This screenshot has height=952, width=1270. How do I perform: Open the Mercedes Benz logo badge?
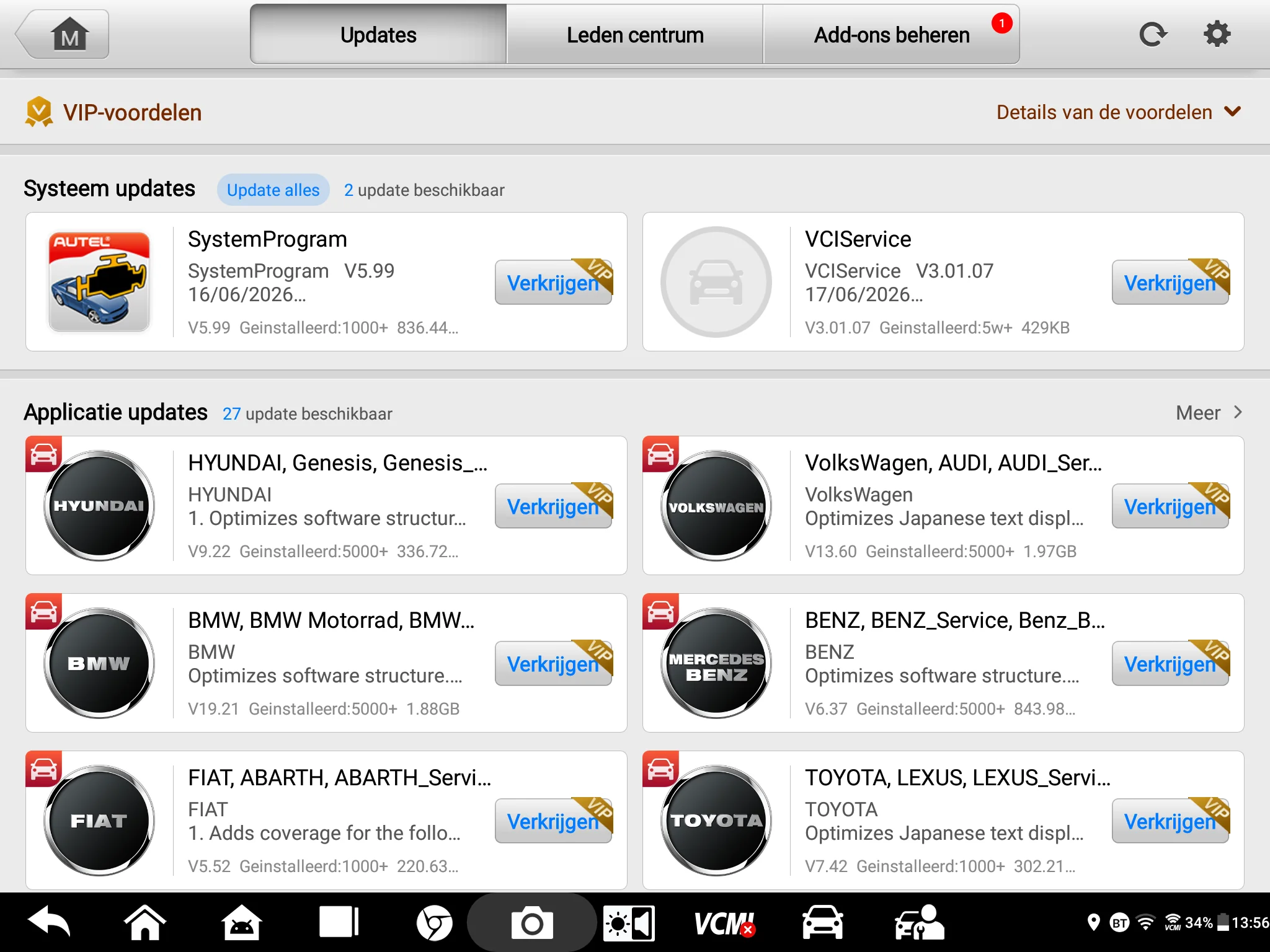point(716,663)
